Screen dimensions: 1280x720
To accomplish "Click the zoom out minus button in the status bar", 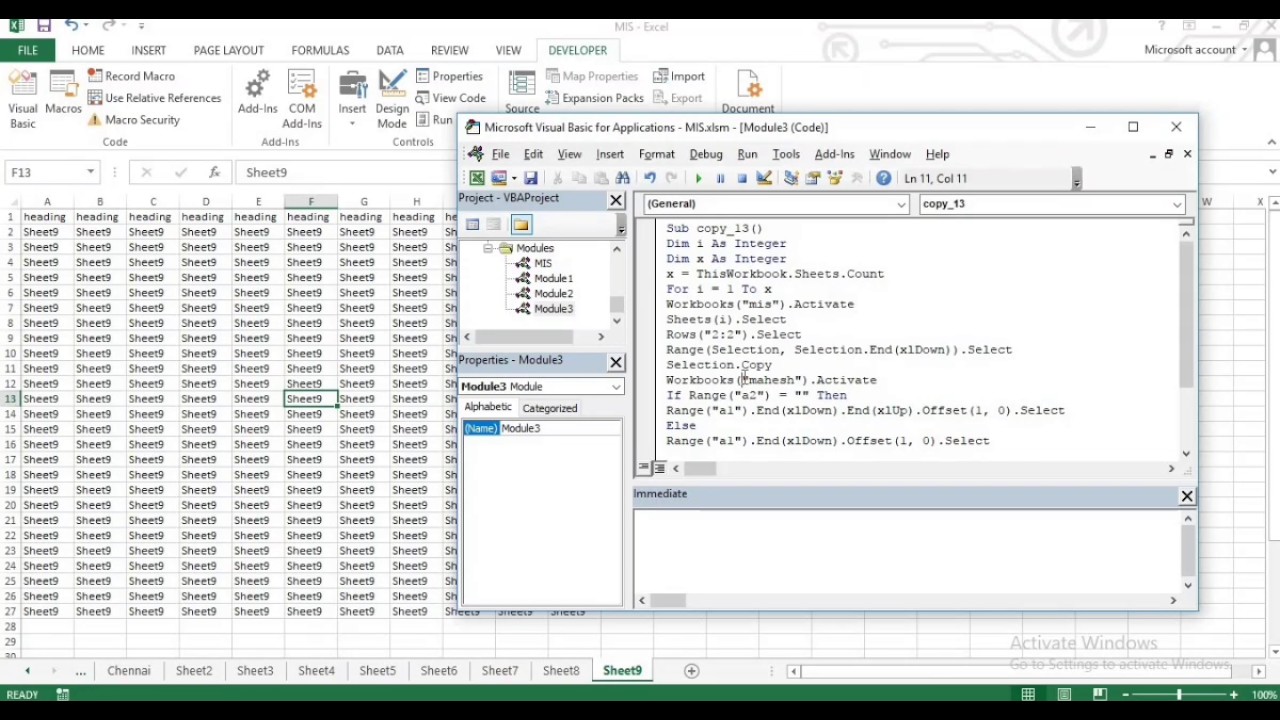I will click(1124, 695).
